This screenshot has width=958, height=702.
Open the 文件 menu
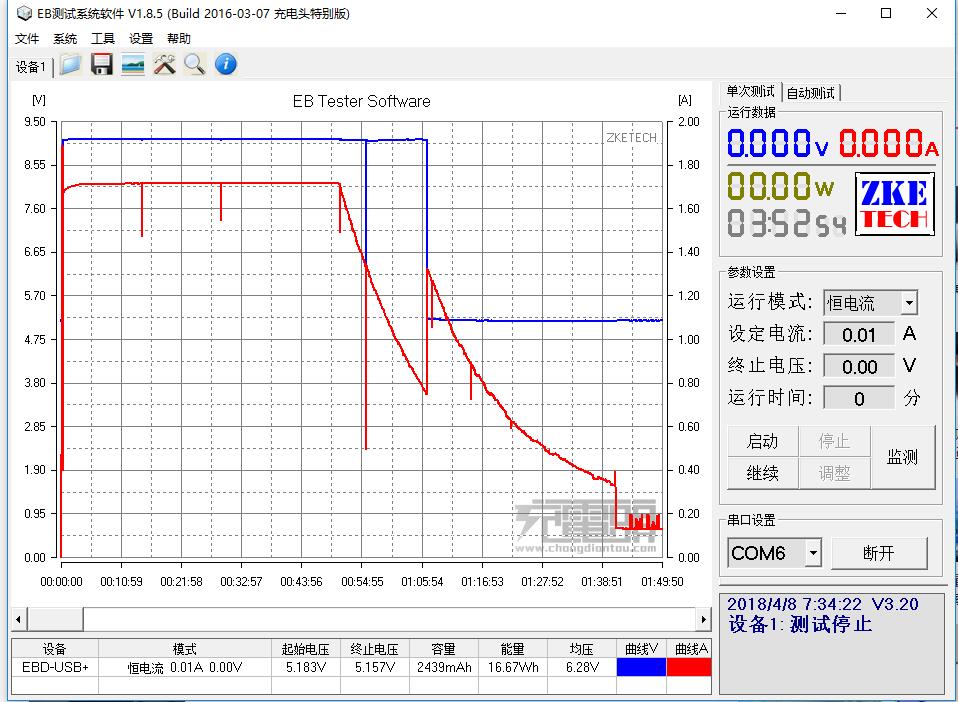(x=27, y=38)
